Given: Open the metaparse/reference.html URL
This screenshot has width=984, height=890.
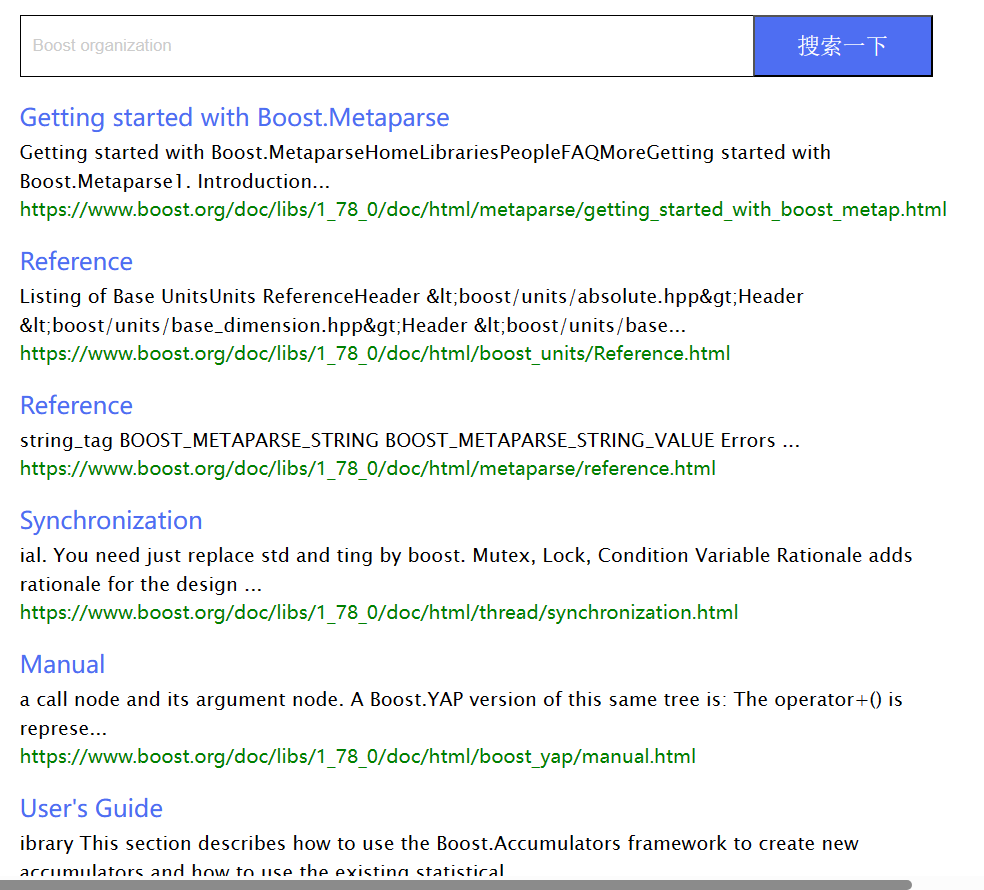Looking at the screenshot, I should (368, 468).
